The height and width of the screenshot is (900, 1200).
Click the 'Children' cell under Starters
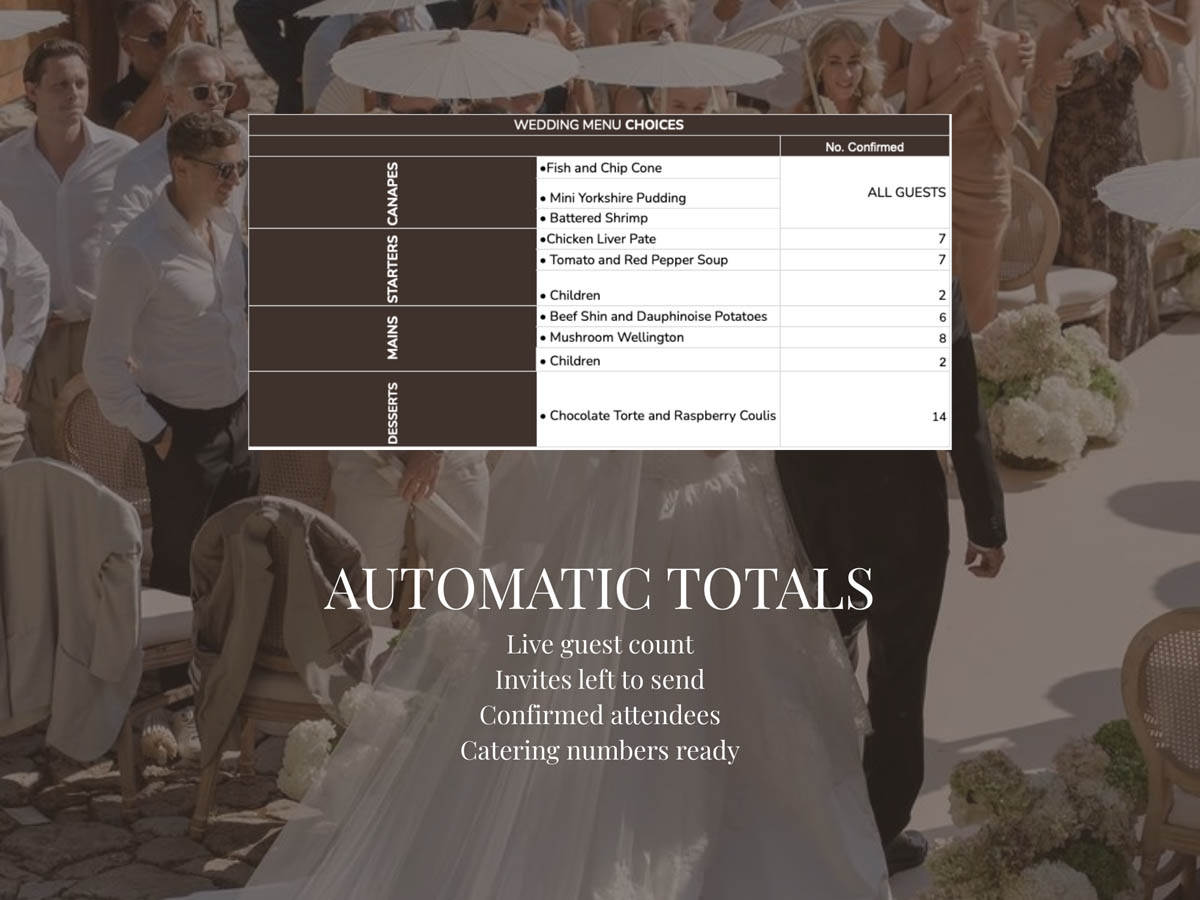[658, 288]
